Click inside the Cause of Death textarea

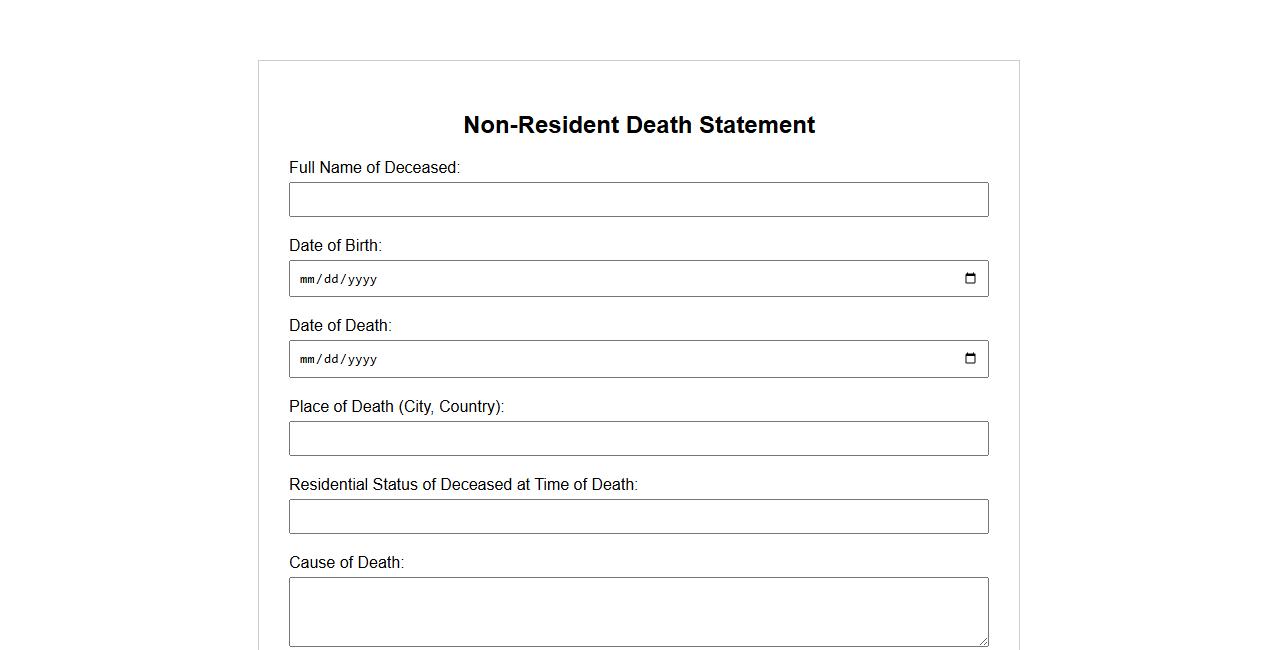(638, 611)
